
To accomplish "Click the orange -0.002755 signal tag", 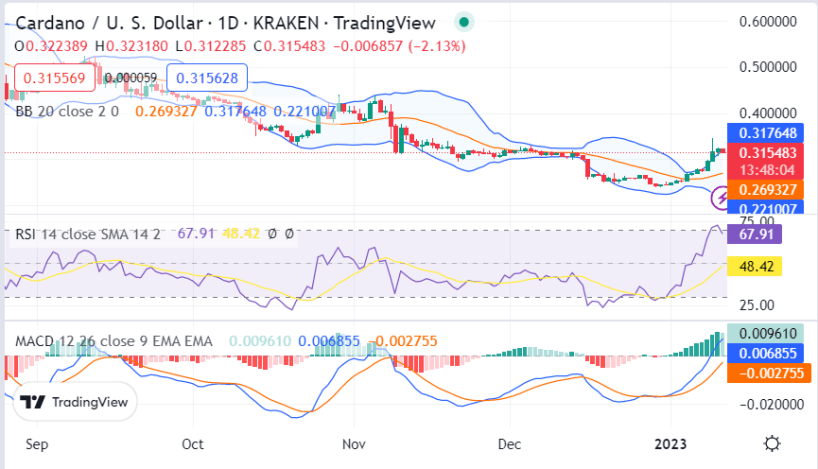I will coord(769,373).
